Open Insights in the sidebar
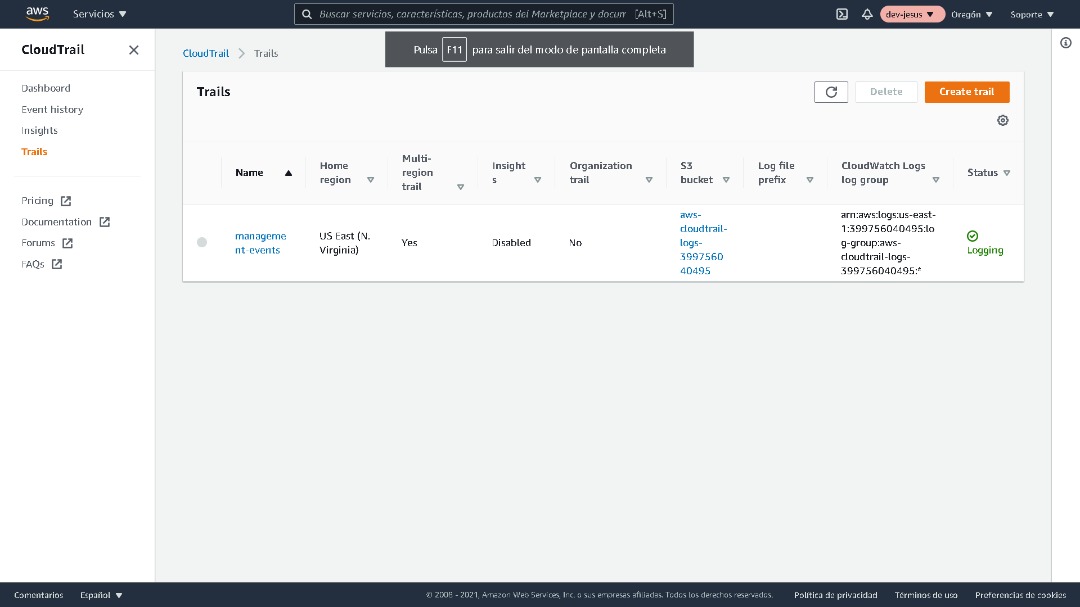Screen dimensions: 1080x607 coord(39,130)
